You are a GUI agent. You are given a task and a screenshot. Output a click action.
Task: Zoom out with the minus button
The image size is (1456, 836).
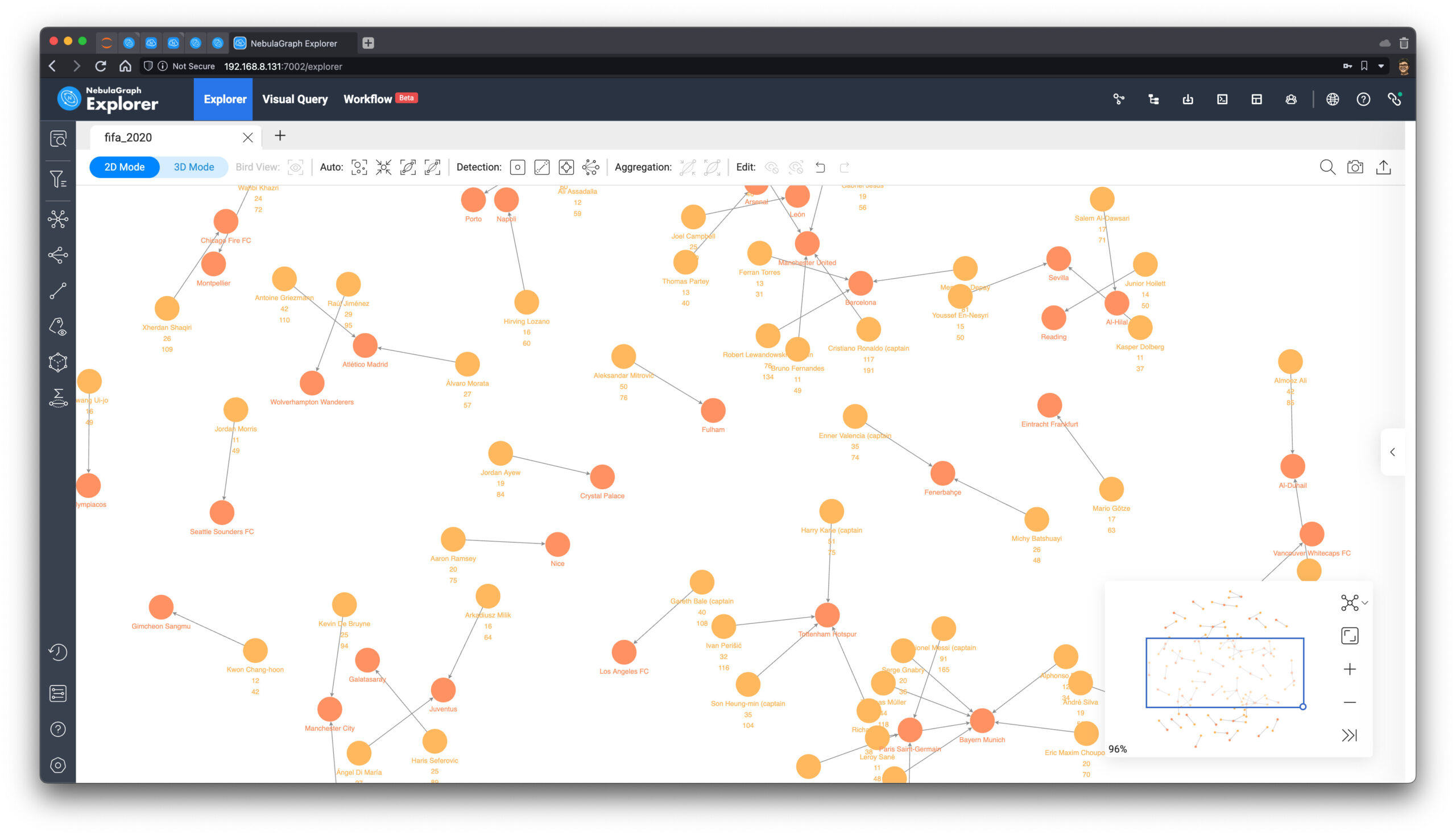(x=1349, y=702)
